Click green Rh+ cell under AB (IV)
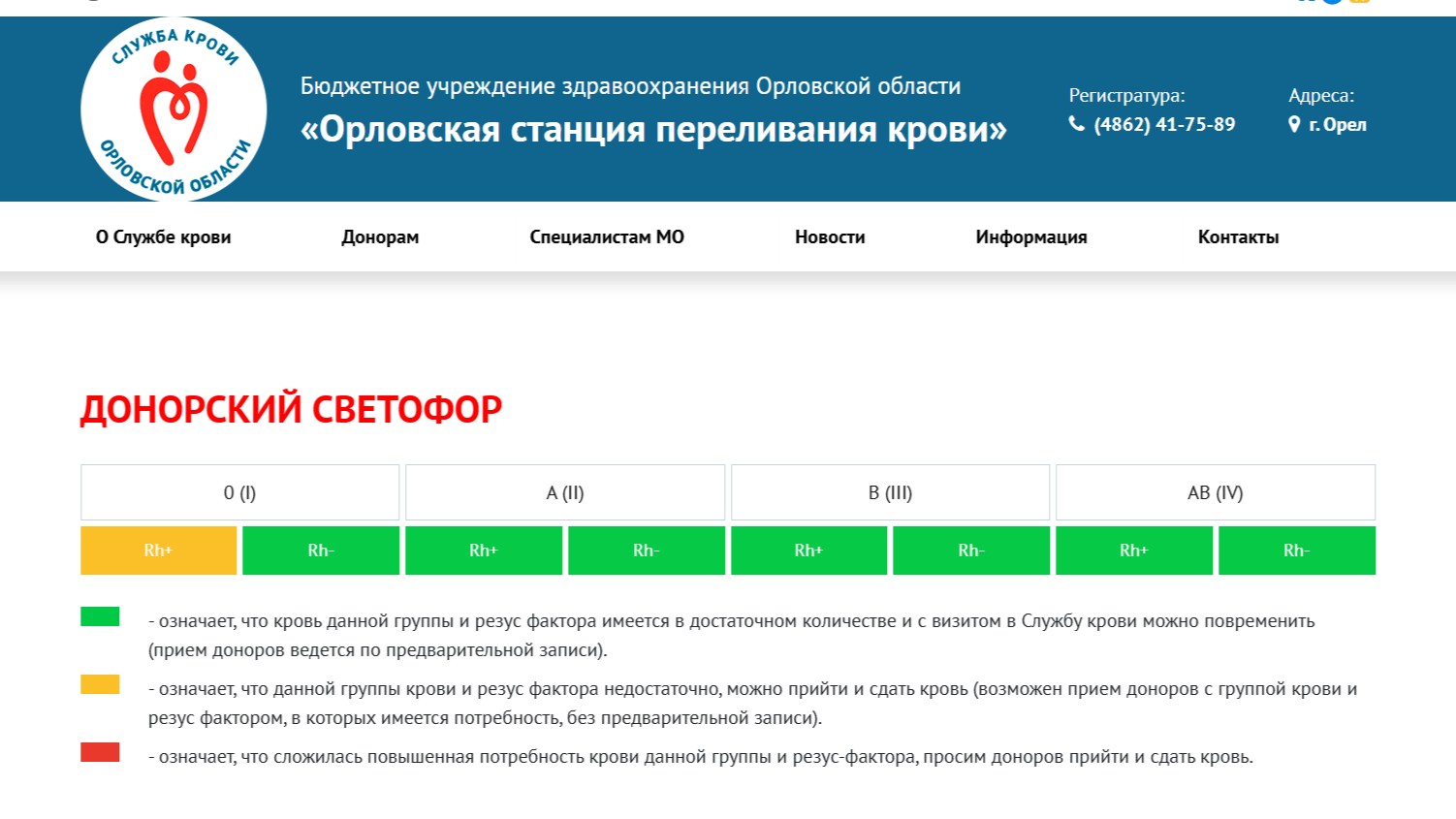1456x819 pixels. coord(1134,551)
